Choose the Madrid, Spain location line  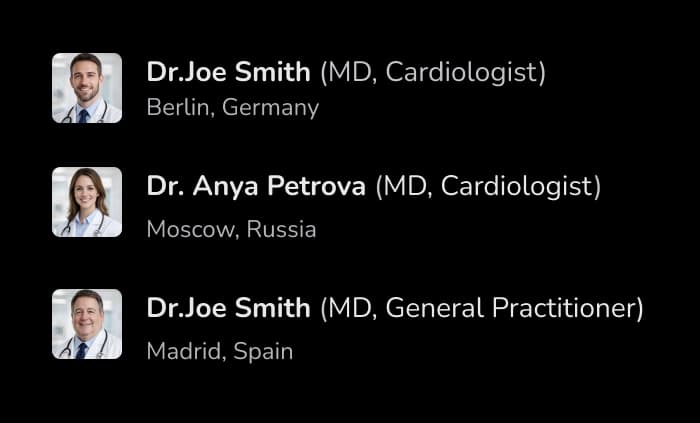(220, 352)
